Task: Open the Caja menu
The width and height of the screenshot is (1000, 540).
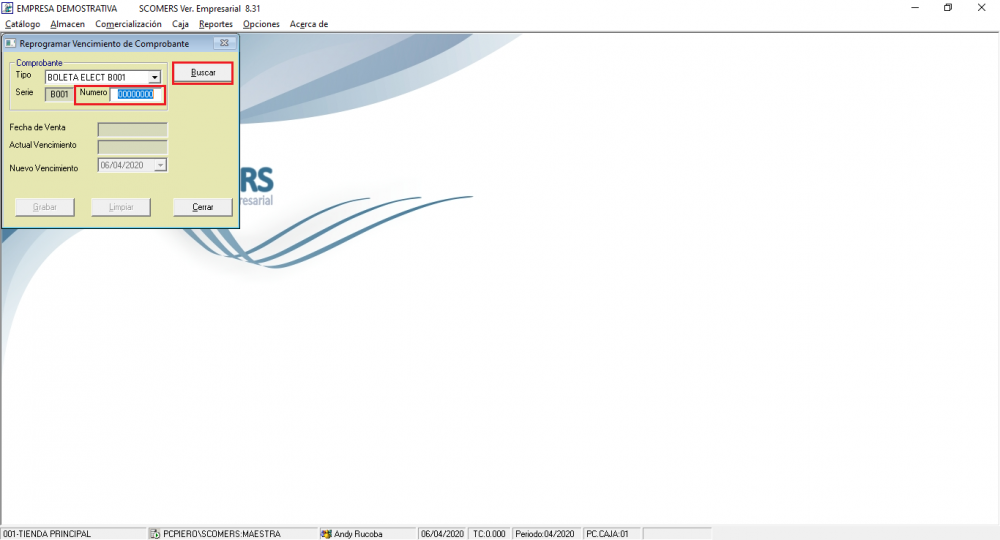Action: point(180,24)
